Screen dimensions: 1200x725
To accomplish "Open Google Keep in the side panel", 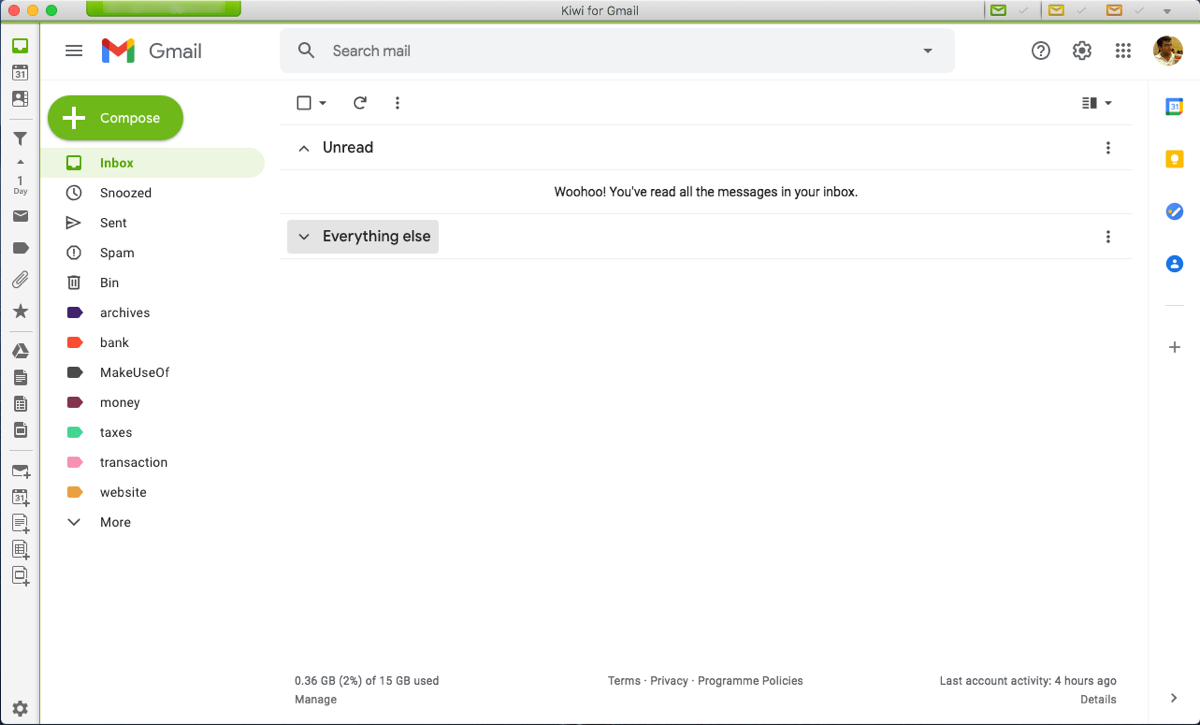I will tap(1174, 159).
